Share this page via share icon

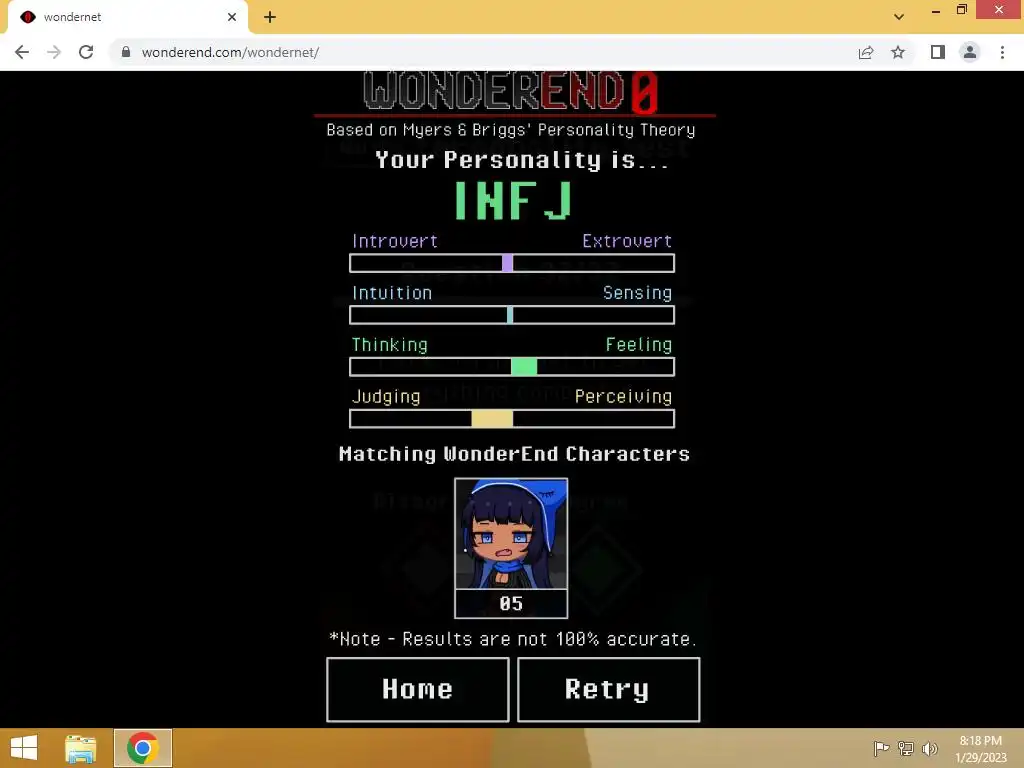click(866, 52)
